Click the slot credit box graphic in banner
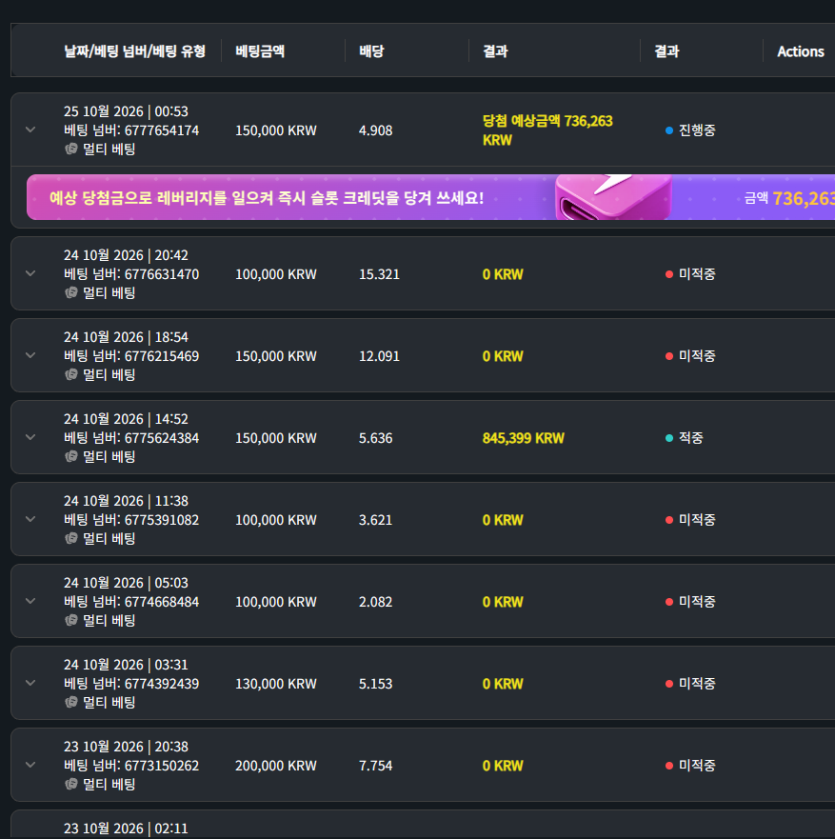Screen dimensions: 835x839 pos(613,197)
